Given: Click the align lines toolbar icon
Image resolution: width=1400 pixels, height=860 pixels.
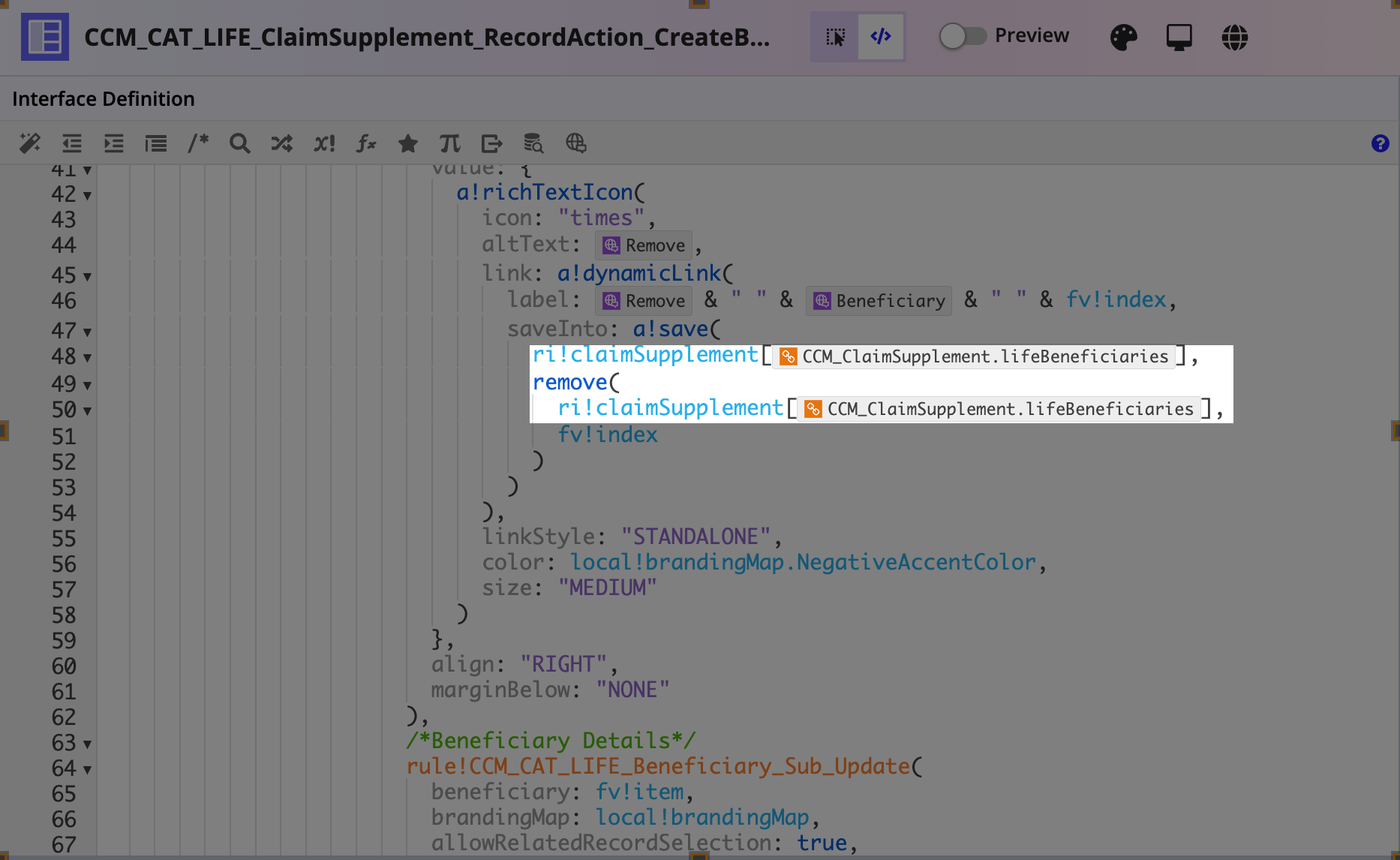Looking at the screenshot, I should coord(156,143).
